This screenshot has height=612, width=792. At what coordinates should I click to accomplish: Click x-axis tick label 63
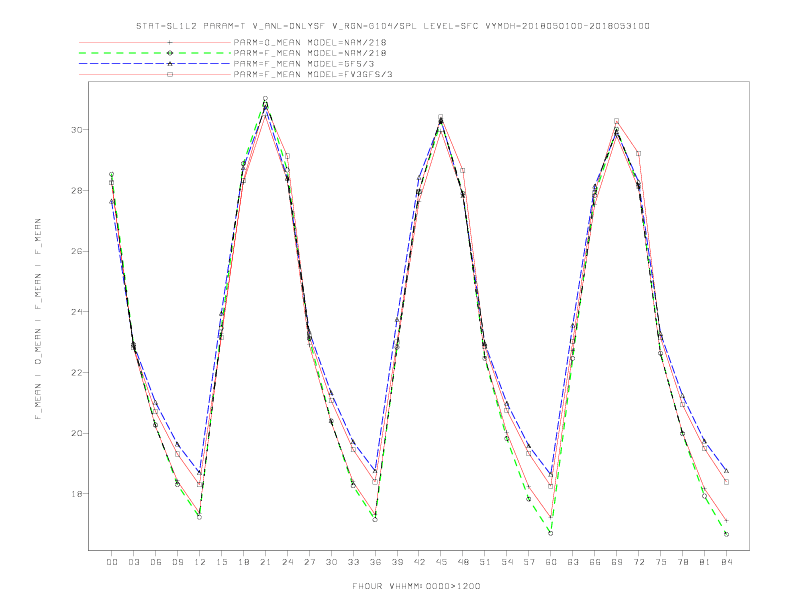573,562
